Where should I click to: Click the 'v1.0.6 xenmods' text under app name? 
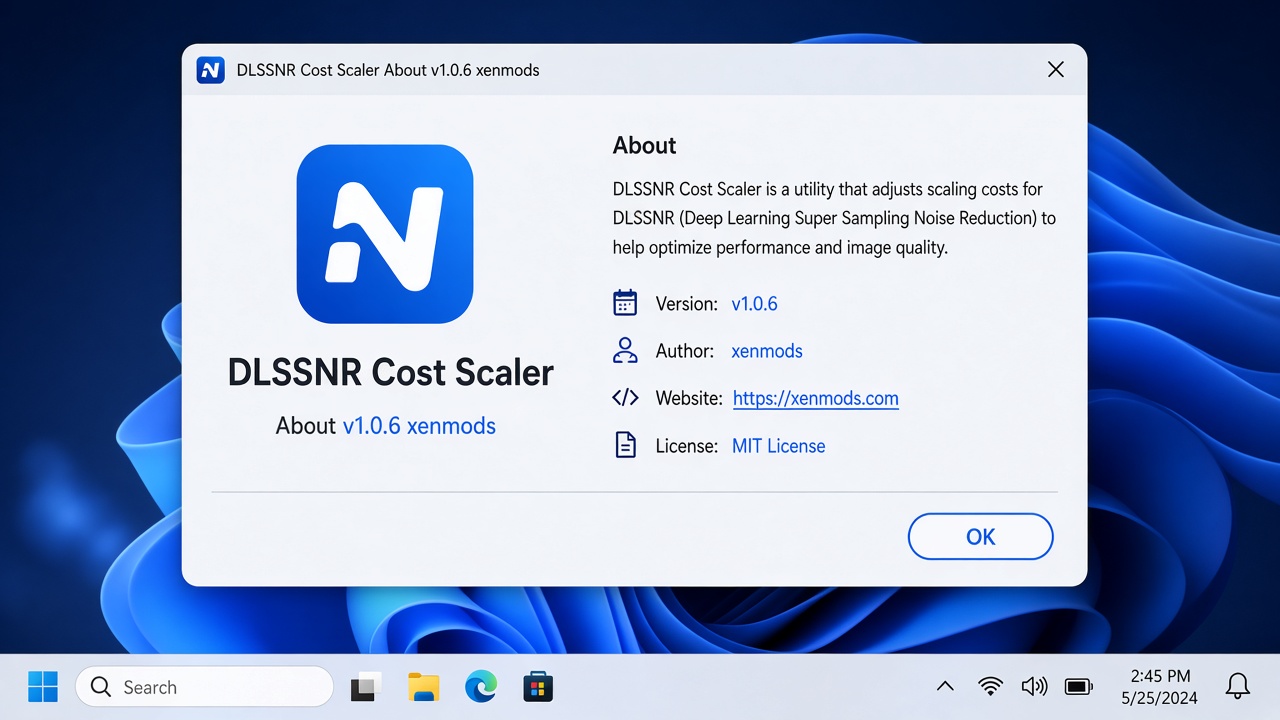click(x=419, y=426)
